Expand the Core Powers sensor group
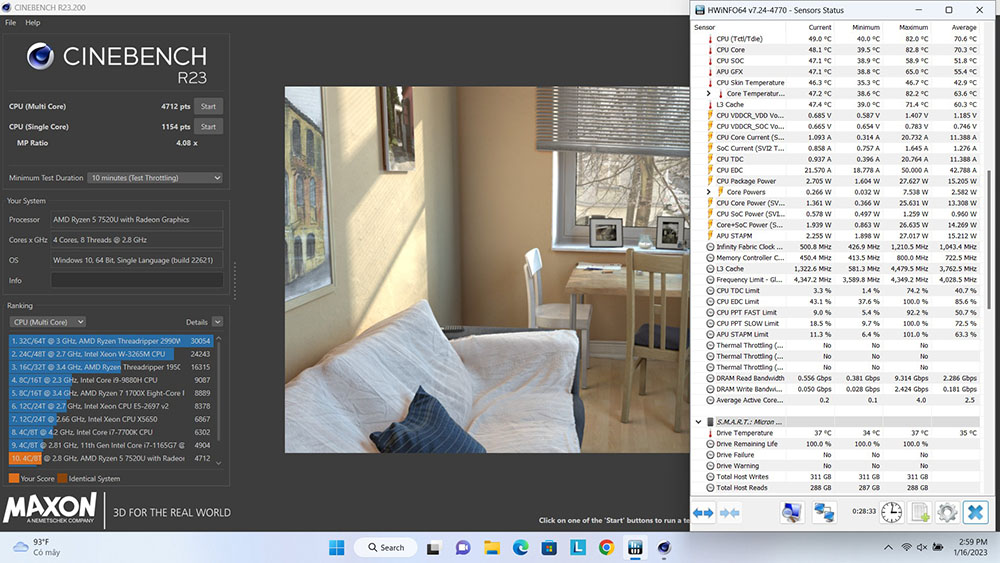1000x563 pixels. coord(708,192)
